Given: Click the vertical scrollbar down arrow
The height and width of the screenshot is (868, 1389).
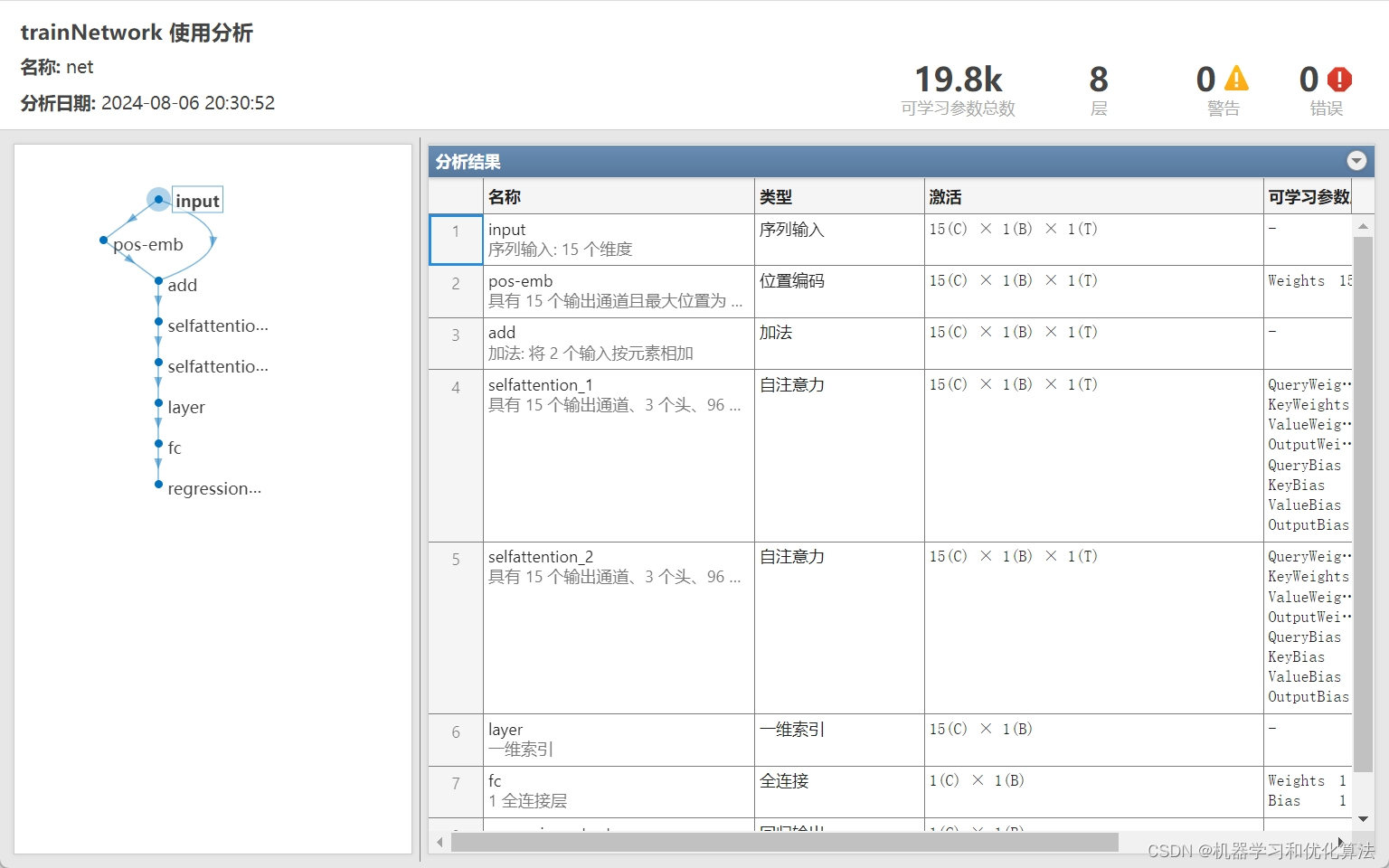Looking at the screenshot, I should [x=1363, y=819].
